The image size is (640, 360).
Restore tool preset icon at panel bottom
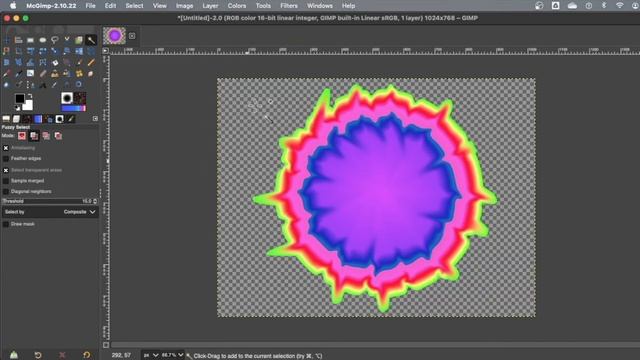point(38,355)
